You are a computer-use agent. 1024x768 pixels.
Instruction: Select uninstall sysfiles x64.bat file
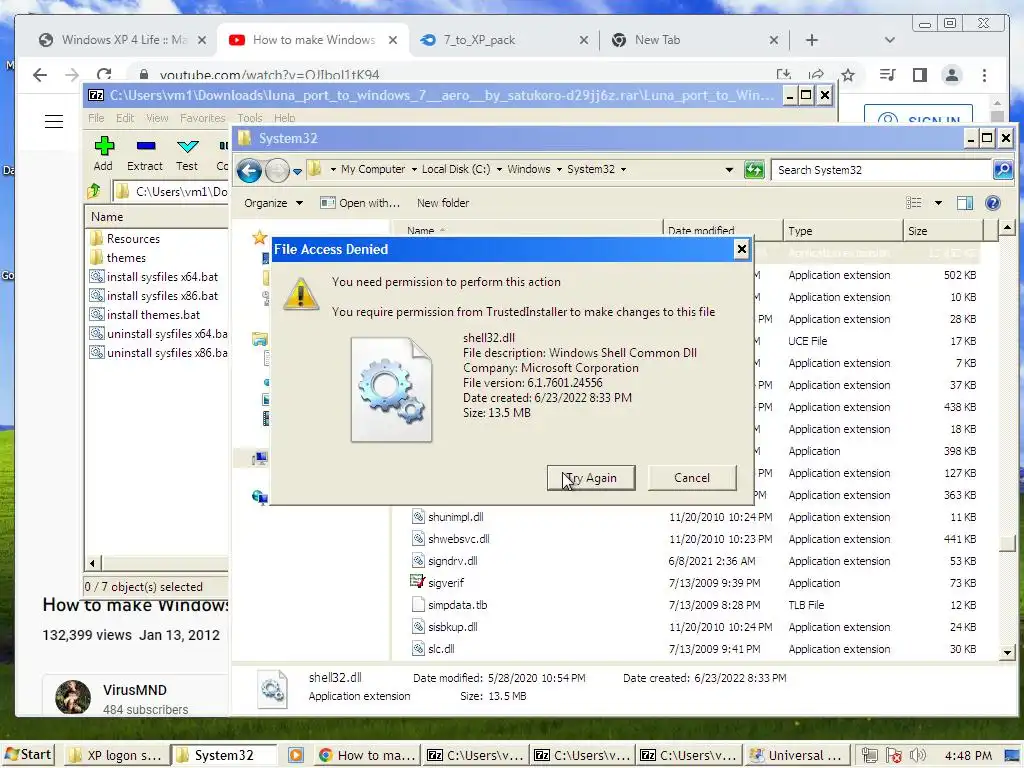tap(159, 334)
